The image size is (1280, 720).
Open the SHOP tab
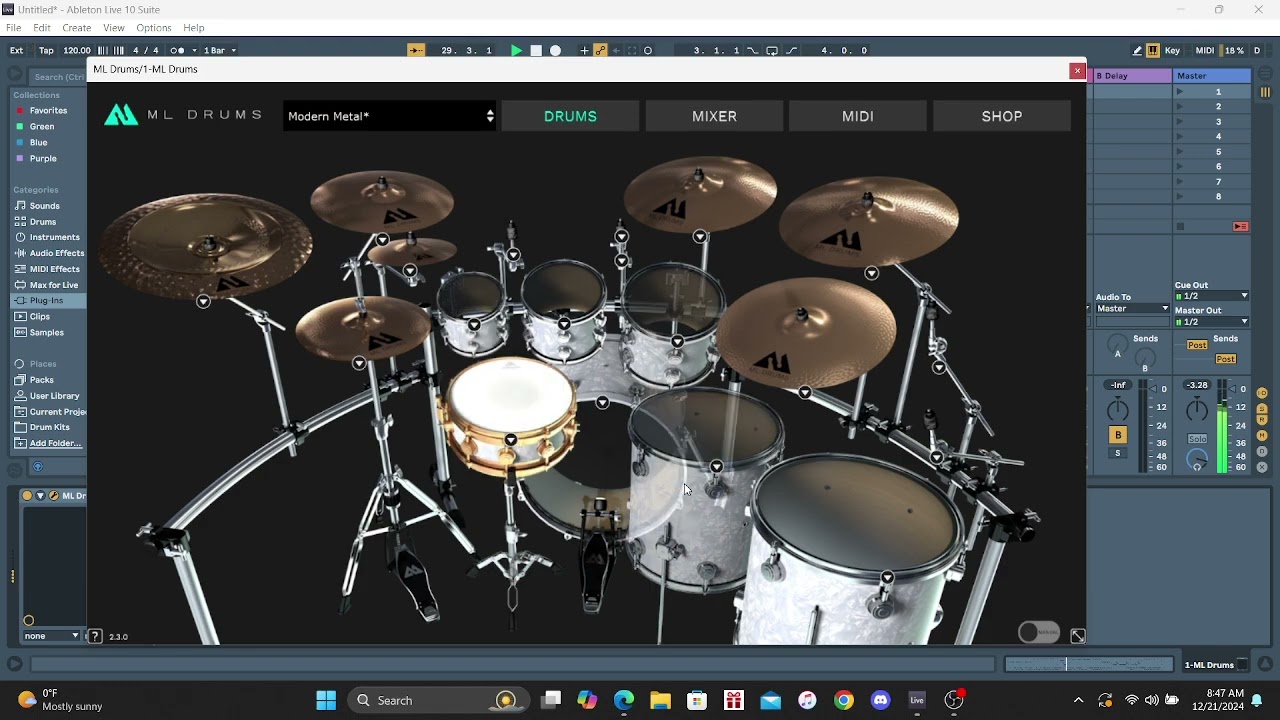click(1002, 116)
